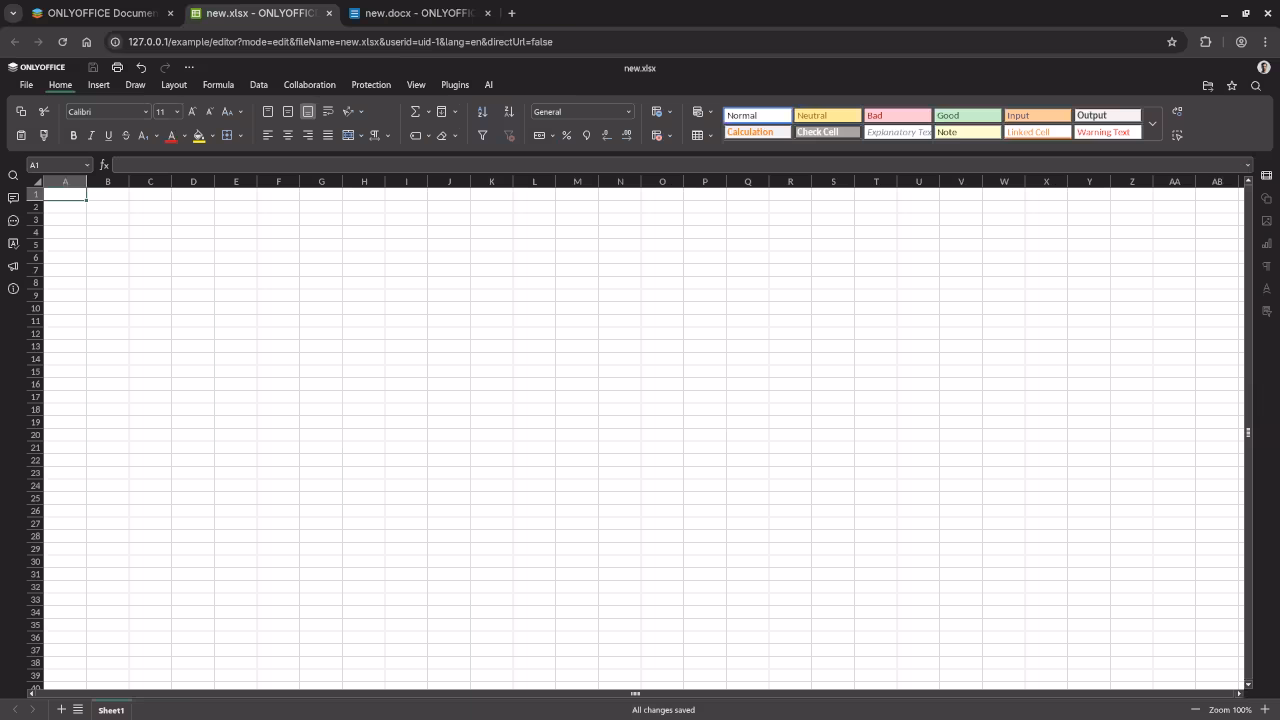Switch to the Formula ribbon tab

pos(218,85)
